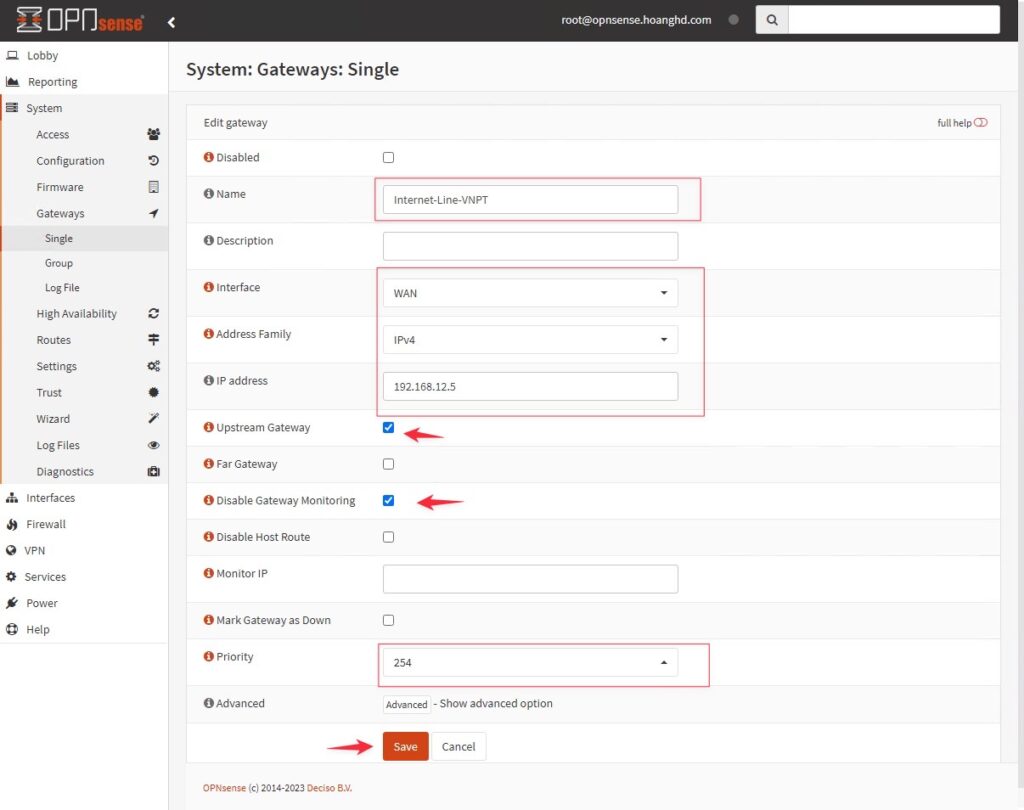This screenshot has width=1024, height=810.
Task: Click the search magnifier icon
Action: click(772, 20)
